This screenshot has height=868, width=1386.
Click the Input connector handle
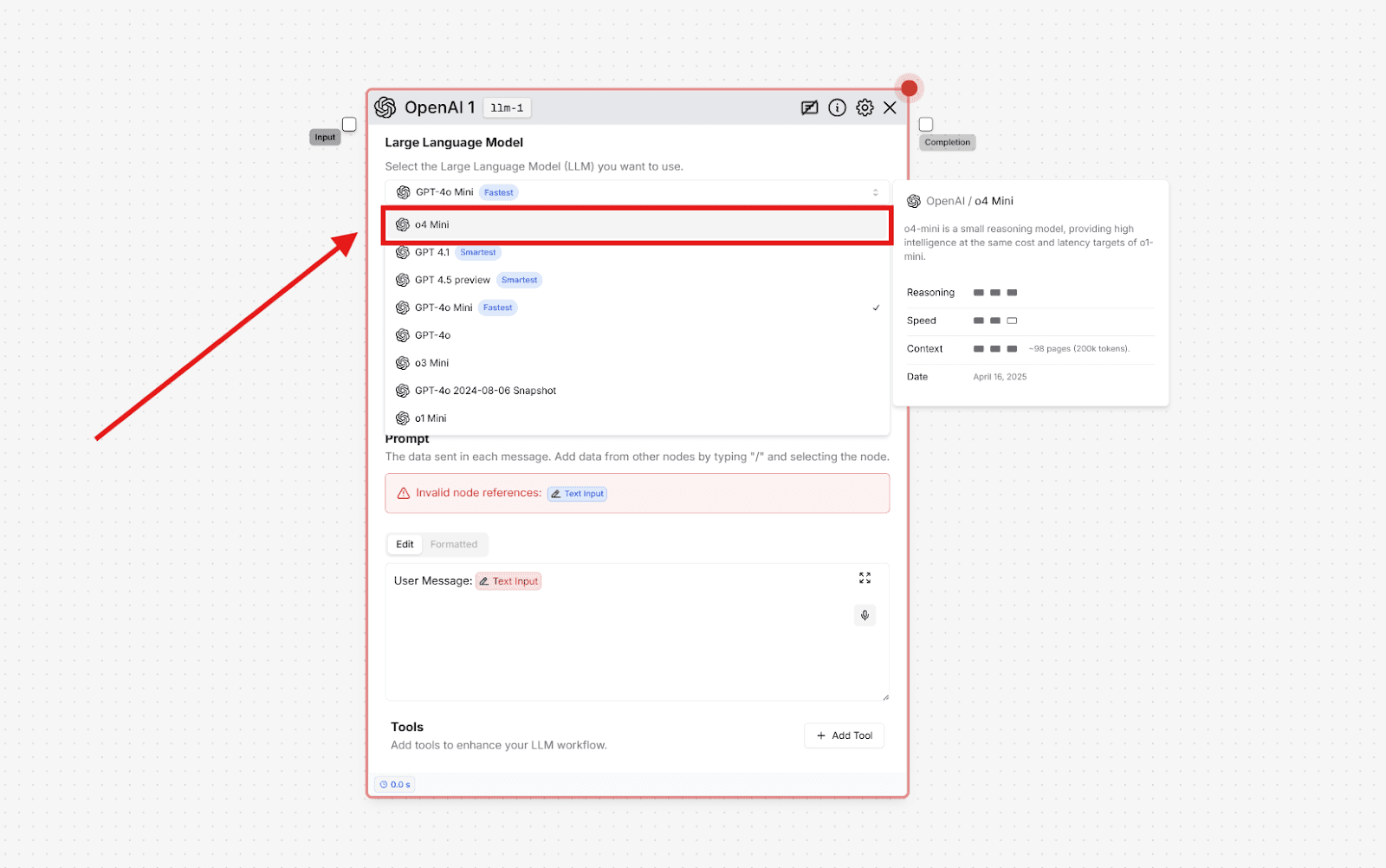pos(349,124)
